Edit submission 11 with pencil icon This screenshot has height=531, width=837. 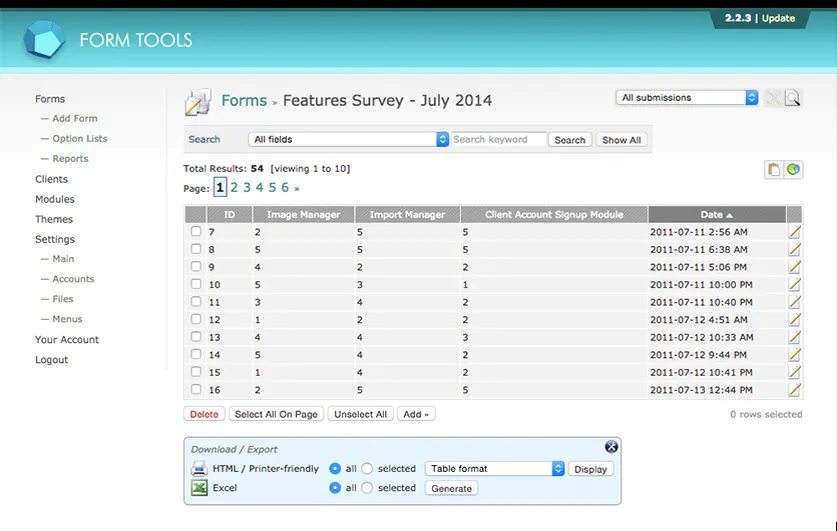click(794, 302)
